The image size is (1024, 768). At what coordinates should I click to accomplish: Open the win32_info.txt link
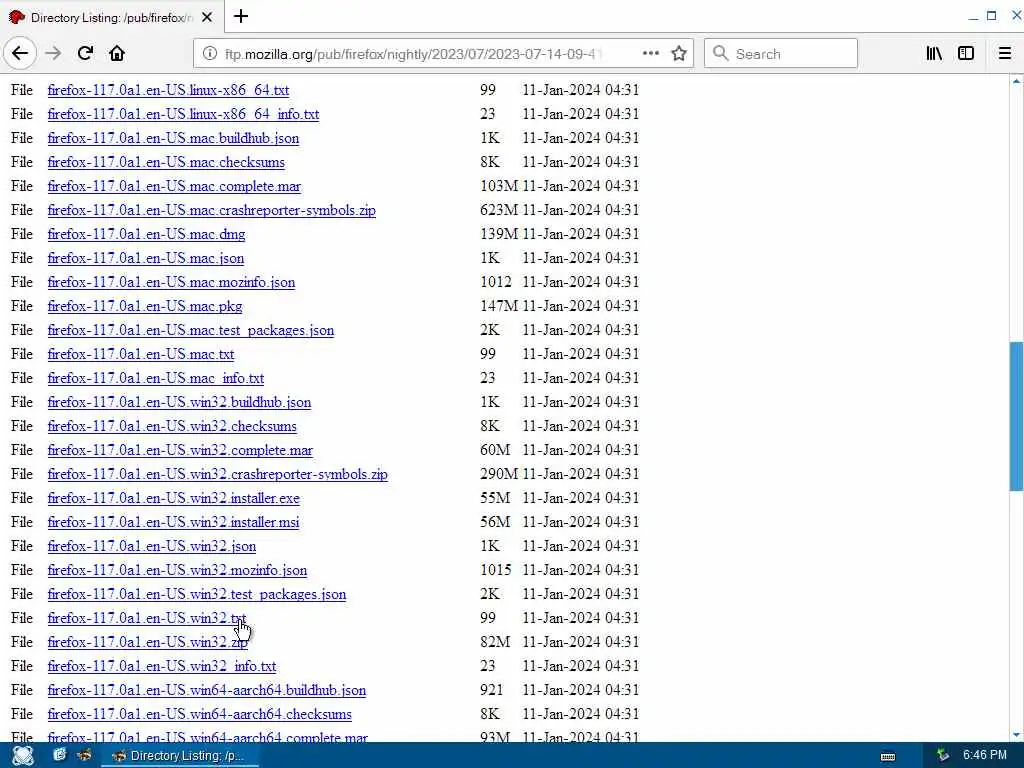pos(162,667)
